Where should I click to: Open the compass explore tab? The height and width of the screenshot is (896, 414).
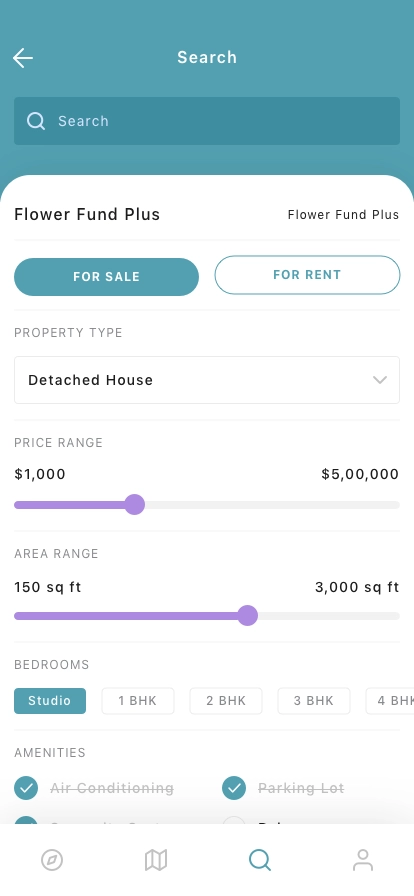click(52, 860)
